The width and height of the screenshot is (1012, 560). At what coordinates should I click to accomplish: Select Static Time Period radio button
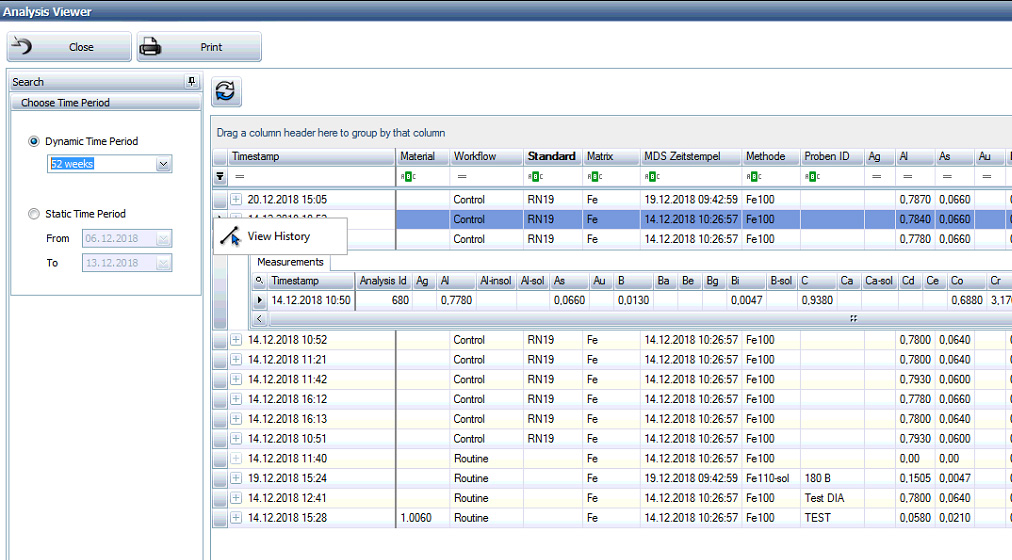(x=35, y=214)
